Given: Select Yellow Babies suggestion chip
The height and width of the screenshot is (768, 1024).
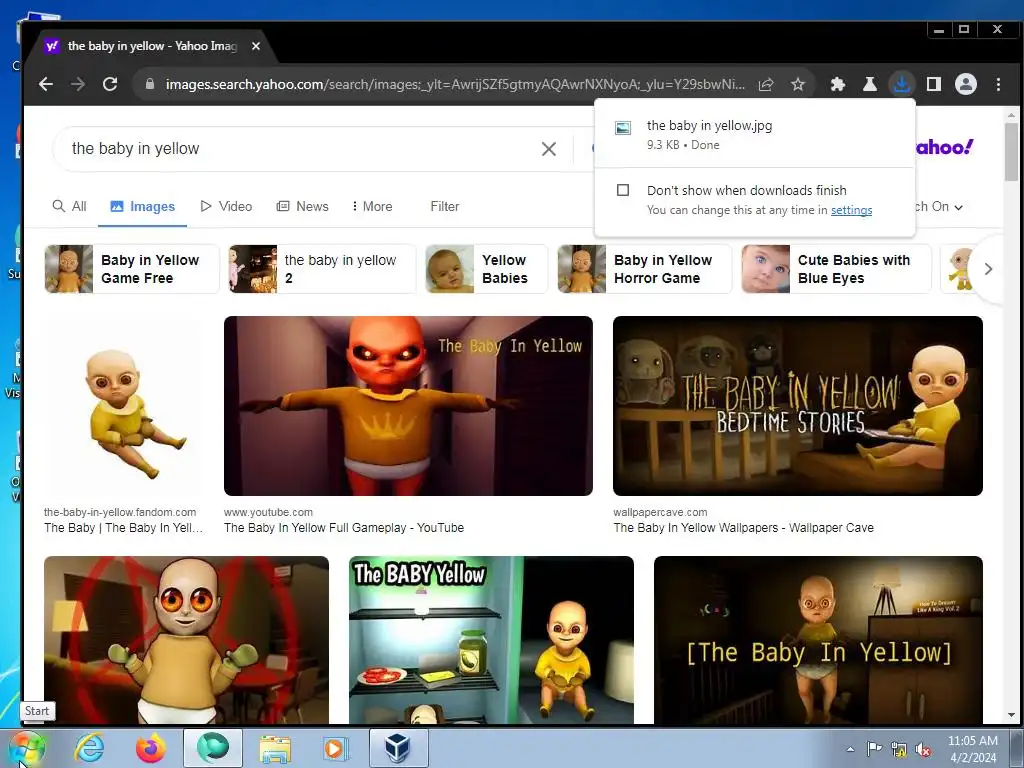Looking at the screenshot, I should (487, 269).
